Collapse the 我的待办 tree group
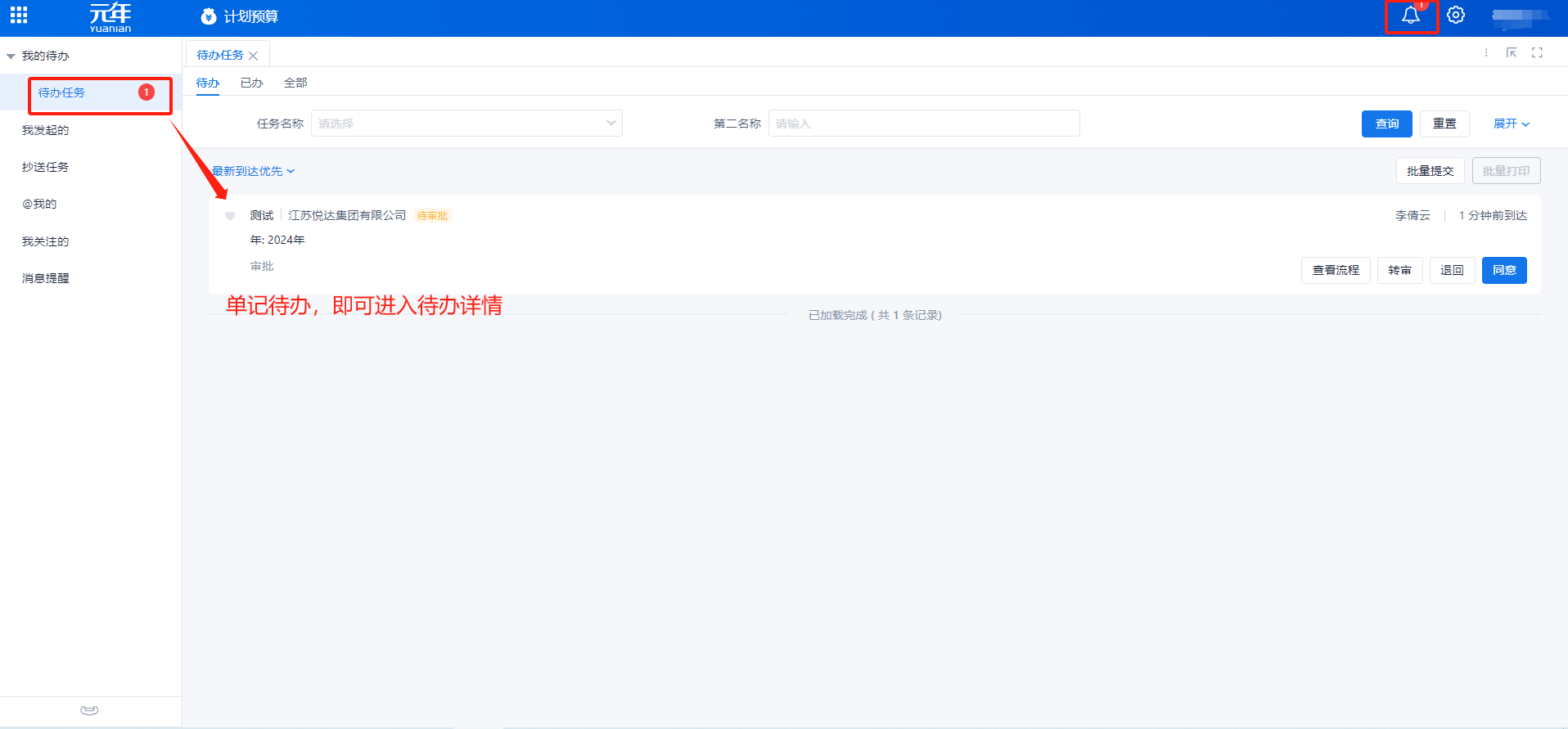The height and width of the screenshot is (729, 1568). point(11,56)
